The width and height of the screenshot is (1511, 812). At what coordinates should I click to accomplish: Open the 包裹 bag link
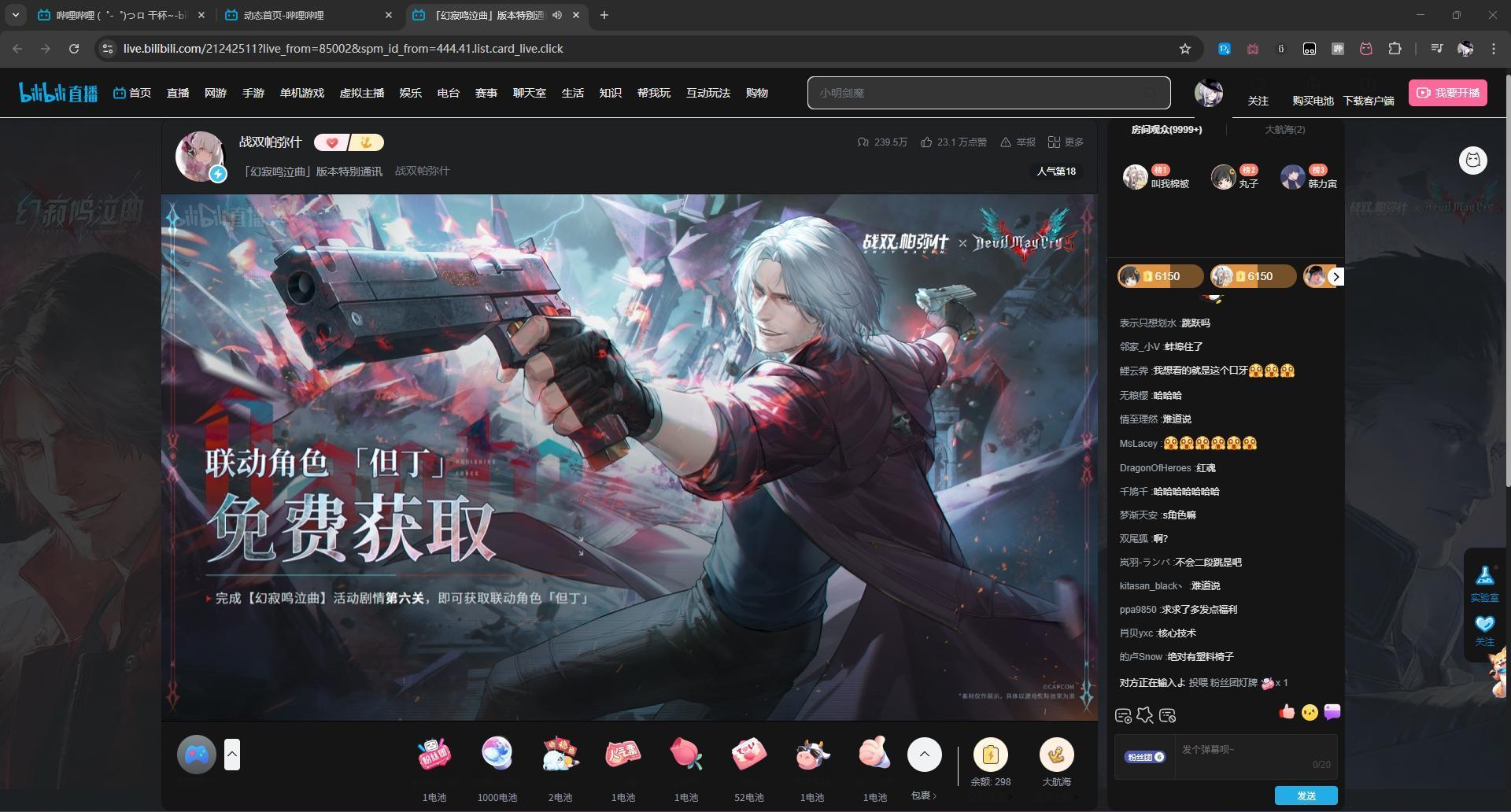924,795
